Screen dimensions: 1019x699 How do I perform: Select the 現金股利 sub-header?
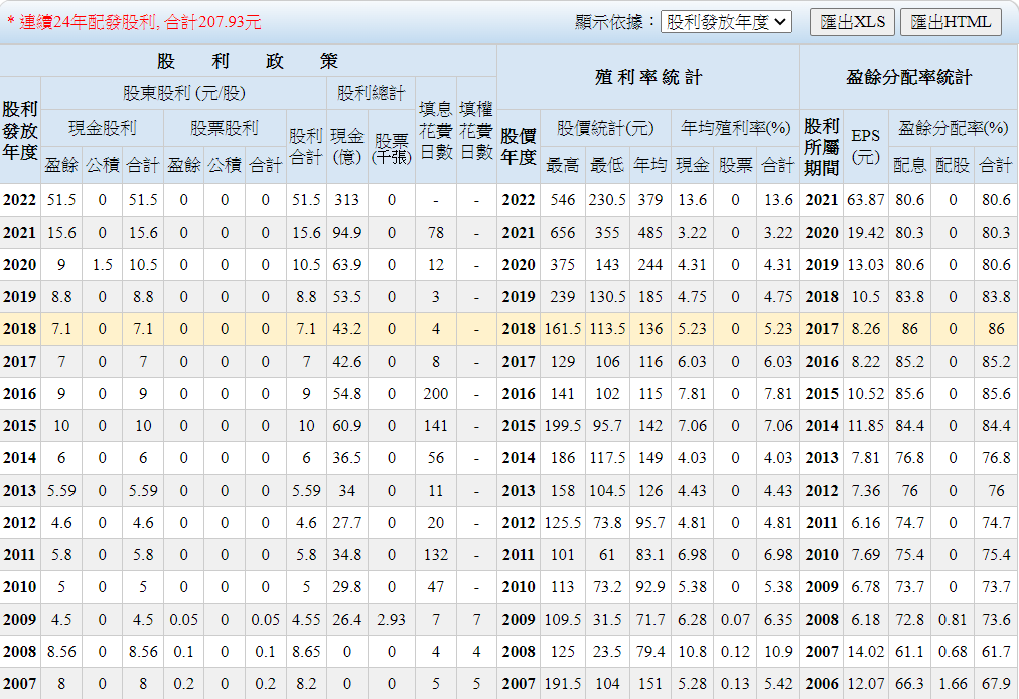(101, 128)
